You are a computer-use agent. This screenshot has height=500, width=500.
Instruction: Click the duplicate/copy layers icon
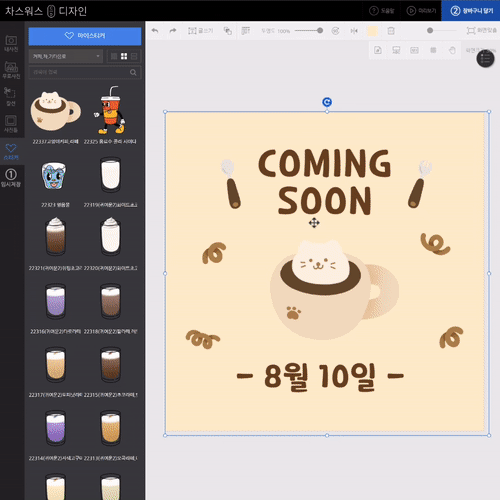pyautogui.click(x=228, y=31)
